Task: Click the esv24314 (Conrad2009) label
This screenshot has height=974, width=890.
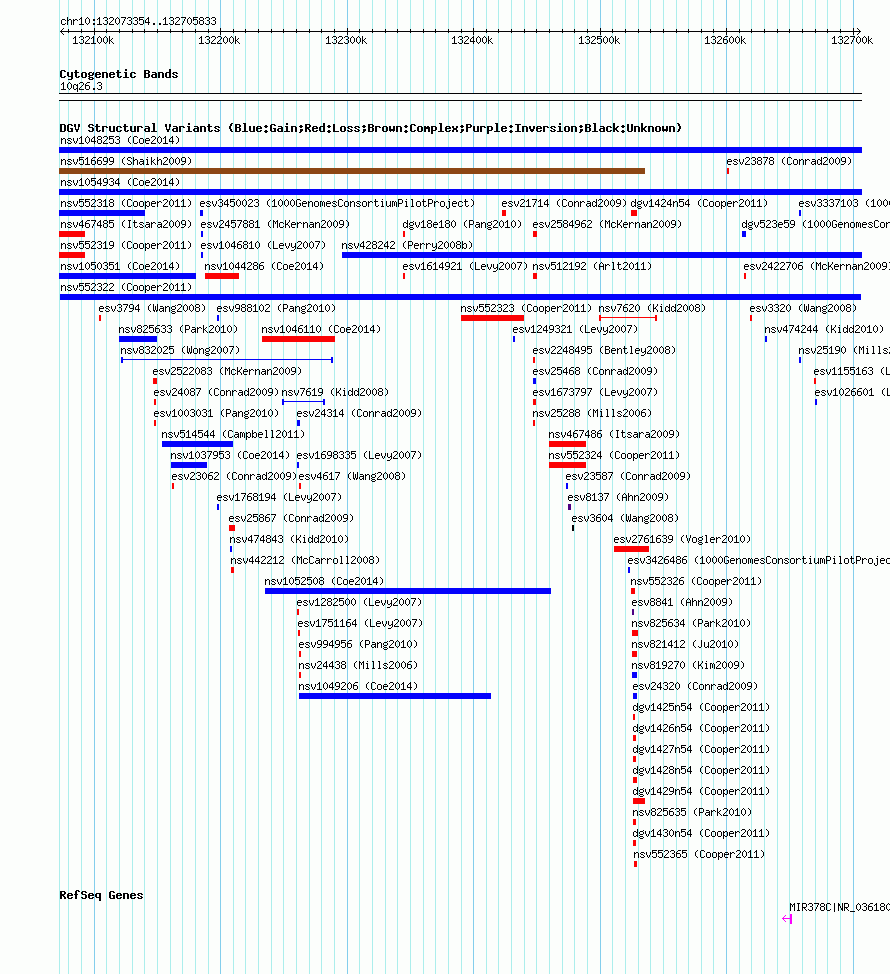Action: (x=359, y=413)
